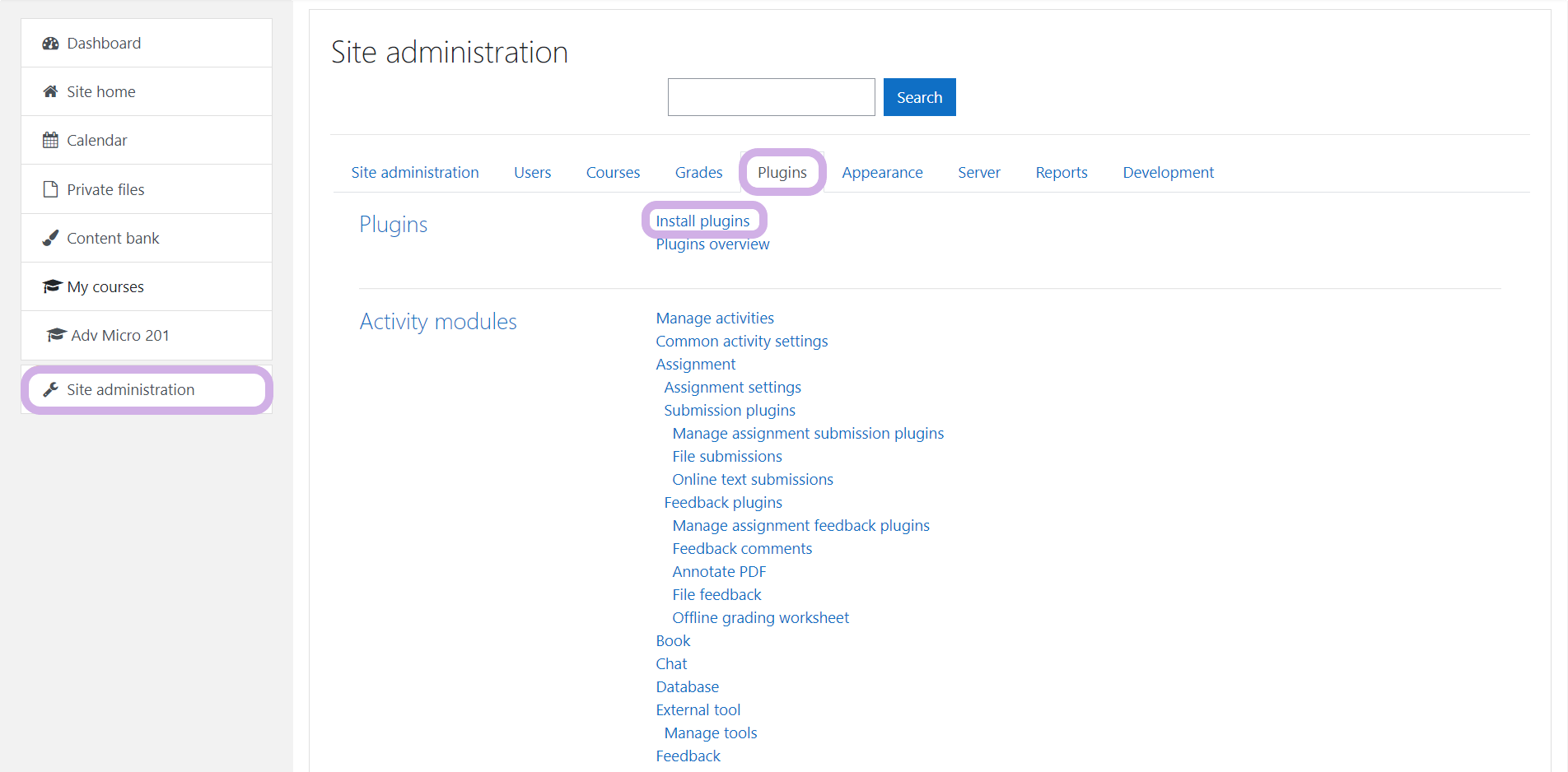Click Online text submissions link
This screenshot has width=1568, height=772.
(x=753, y=480)
